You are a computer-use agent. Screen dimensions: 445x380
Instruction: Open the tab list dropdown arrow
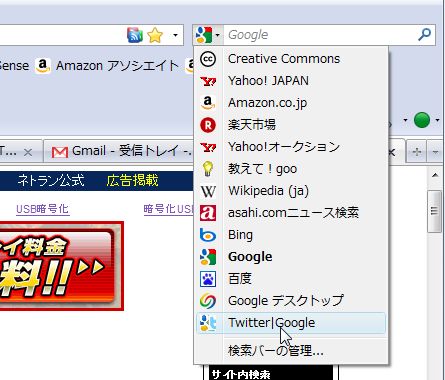(435, 152)
